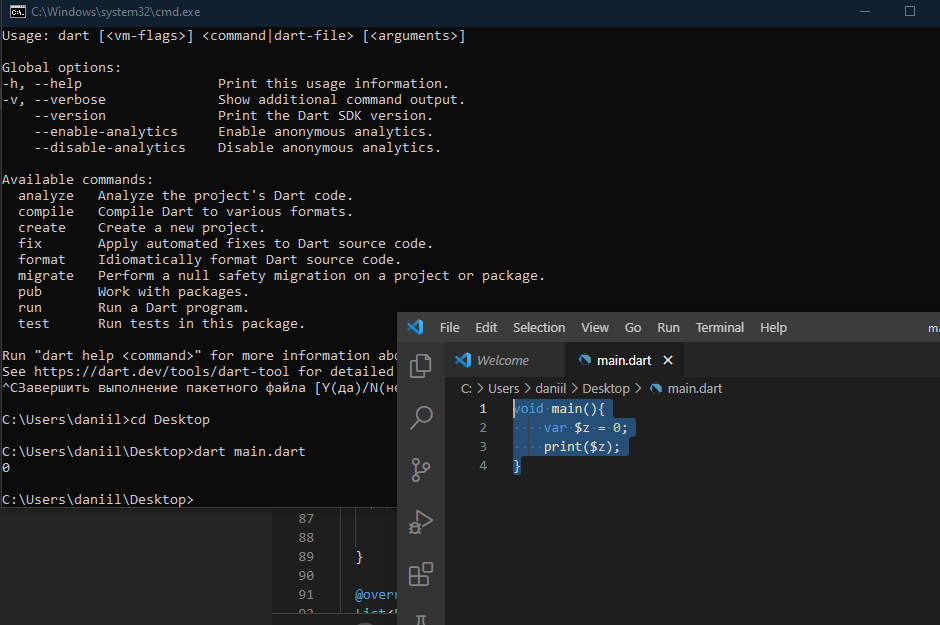
Task: Click the daniil breadcrumb segment
Action: coord(550,388)
